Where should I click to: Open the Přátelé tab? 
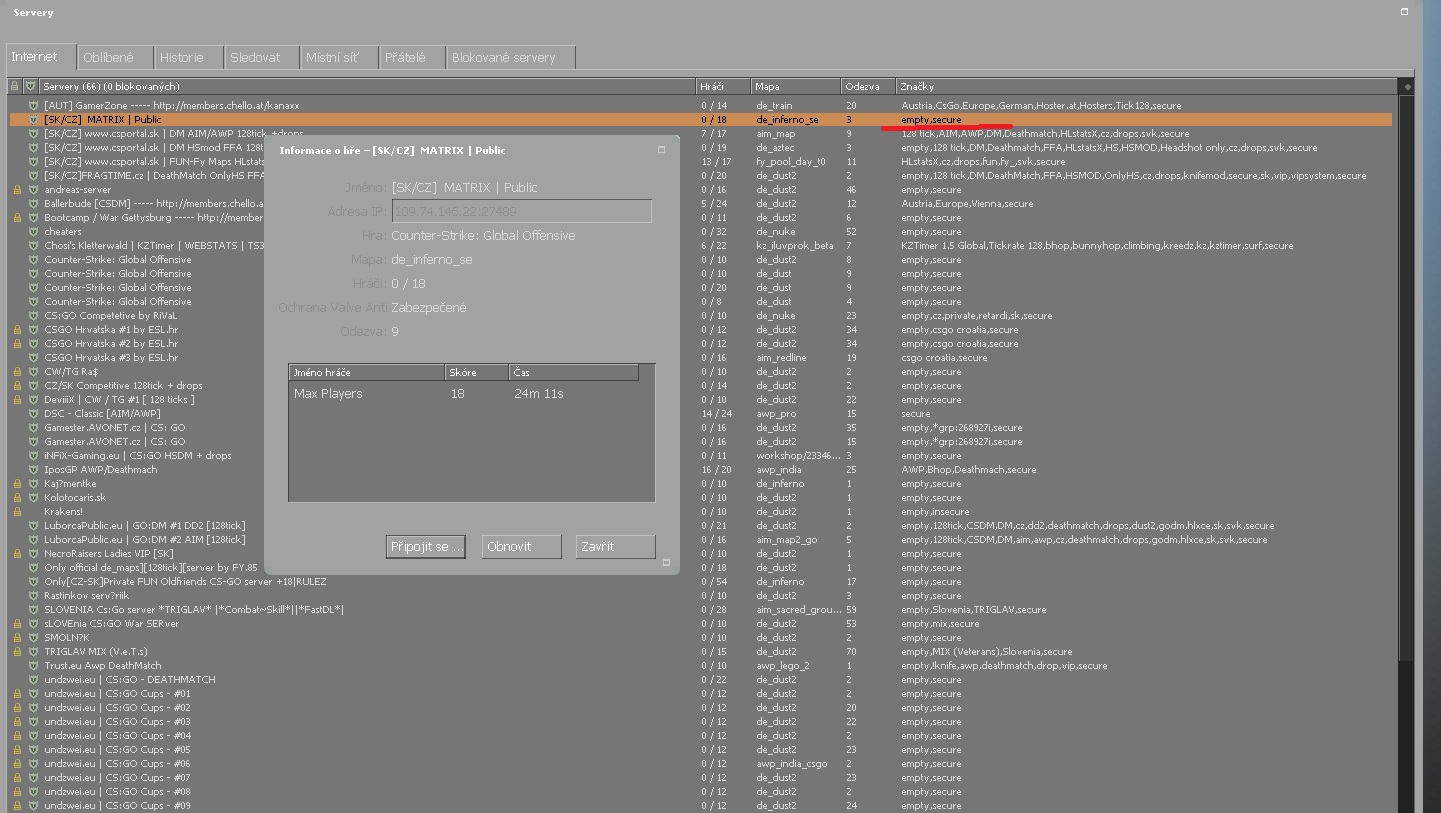click(x=412, y=58)
